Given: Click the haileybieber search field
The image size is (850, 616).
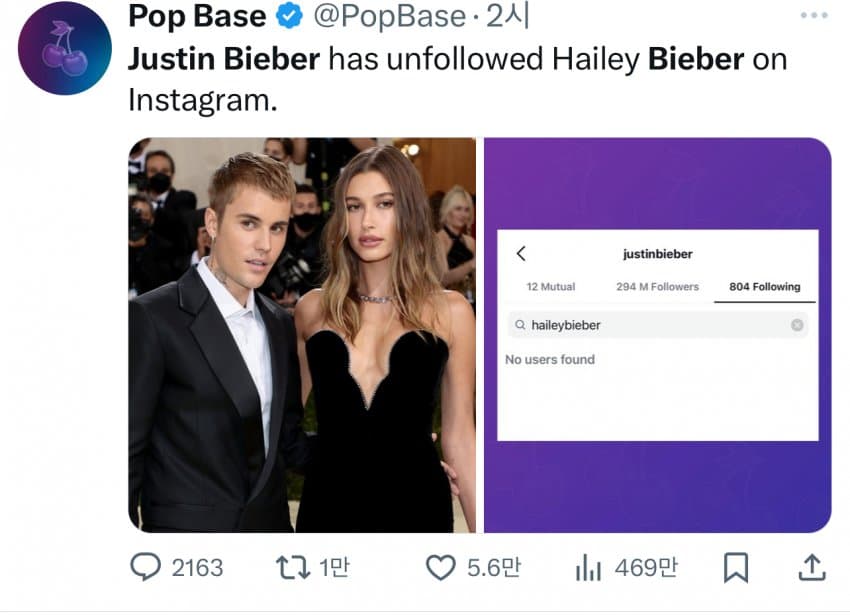Looking at the screenshot, I should [x=650, y=325].
